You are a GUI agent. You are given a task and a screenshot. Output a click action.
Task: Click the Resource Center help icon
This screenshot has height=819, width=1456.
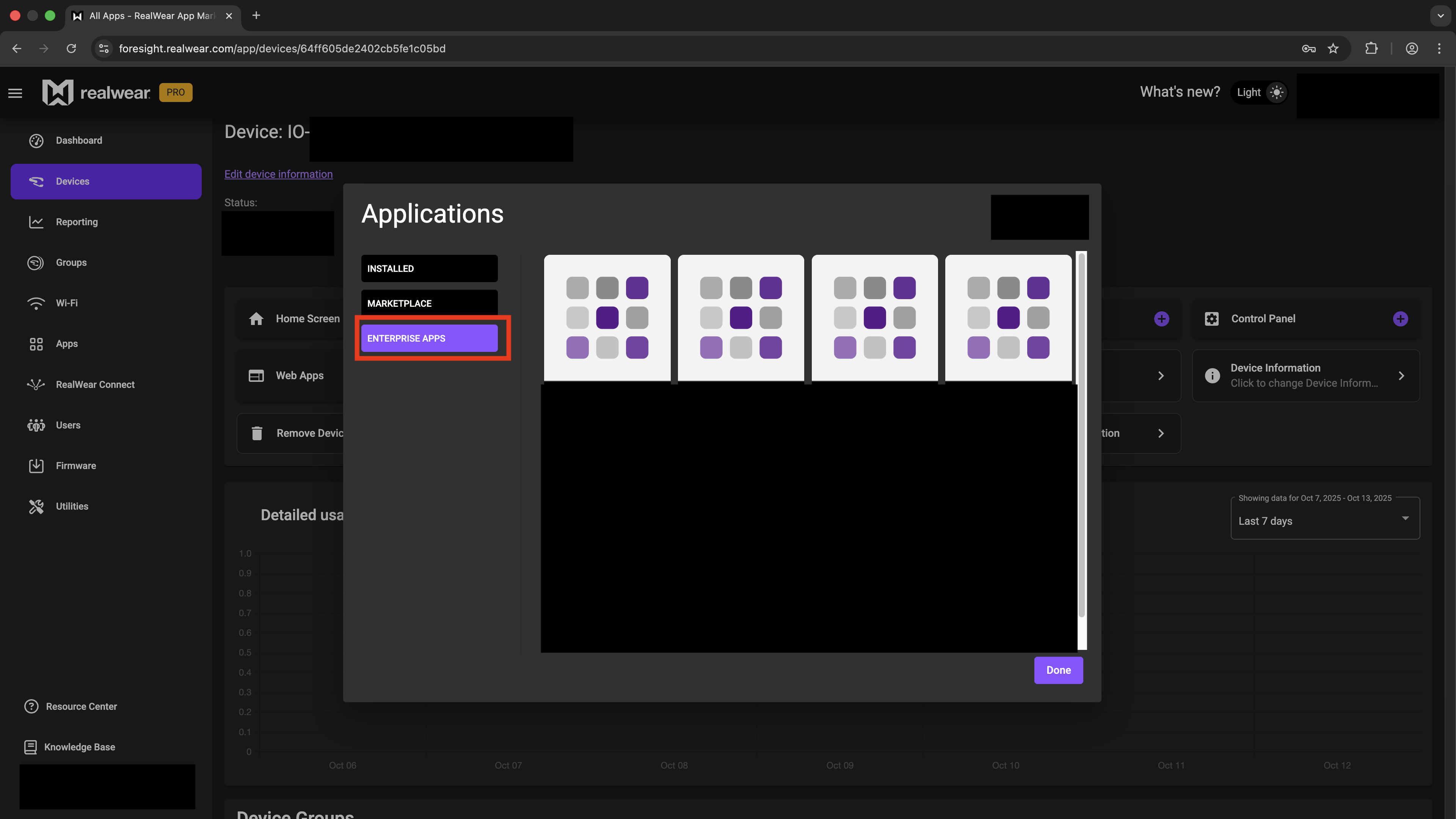[x=31, y=706]
